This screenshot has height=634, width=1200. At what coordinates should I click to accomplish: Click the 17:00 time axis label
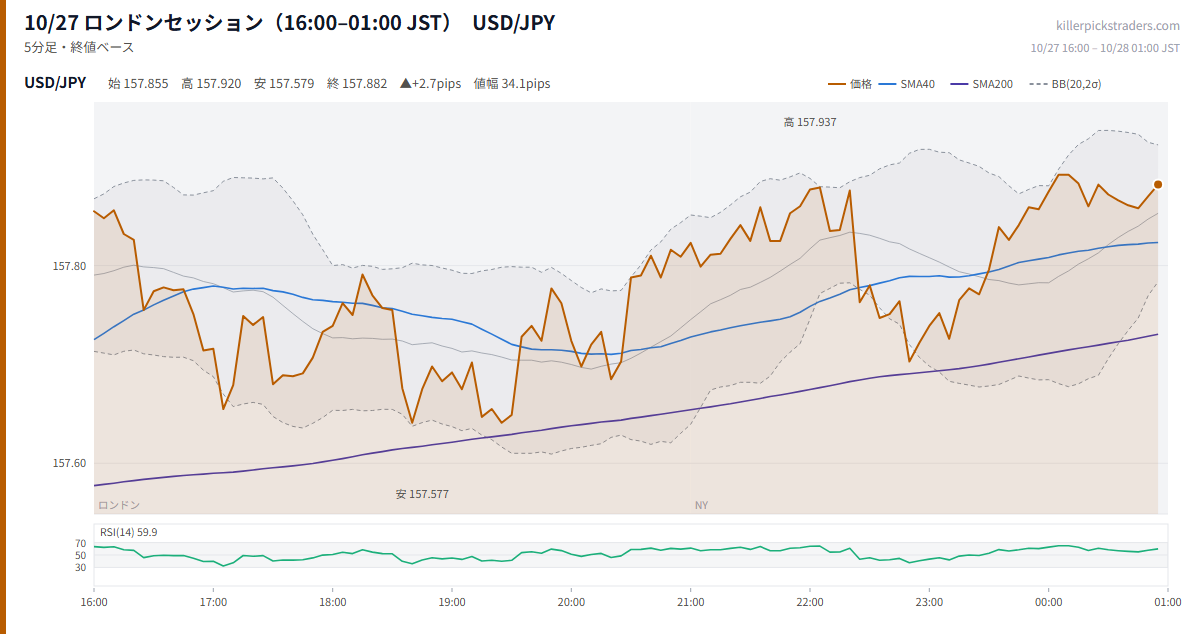[x=213, y=603]
